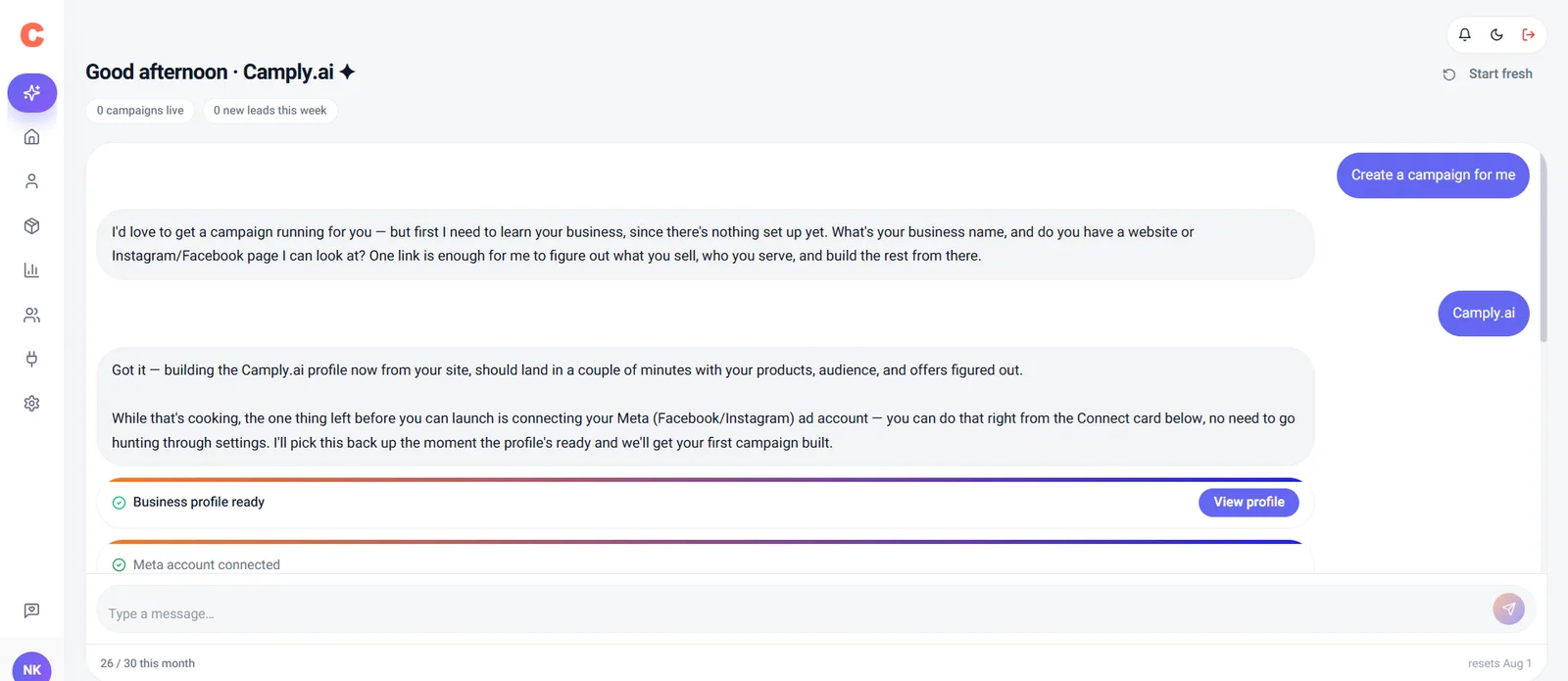Viewport: 1568px width, 681px height.
Task: Open notifications bell icon
Action: tap(1465, 34)
